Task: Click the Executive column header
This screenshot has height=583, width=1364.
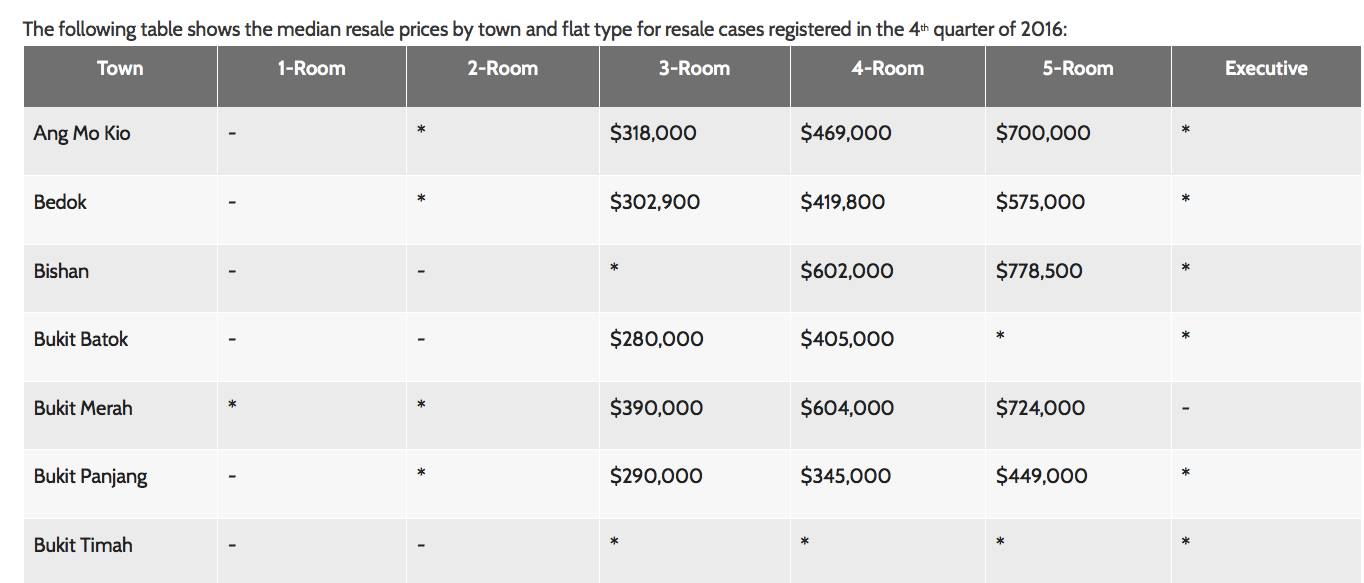Action: 1266,69
